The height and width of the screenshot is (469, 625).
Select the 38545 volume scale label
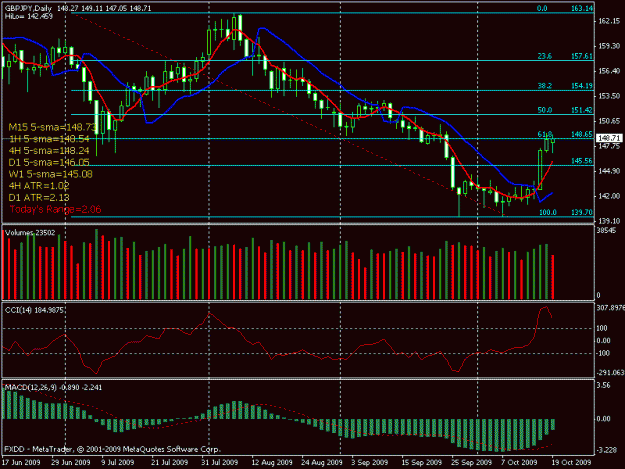coord(606,230)
